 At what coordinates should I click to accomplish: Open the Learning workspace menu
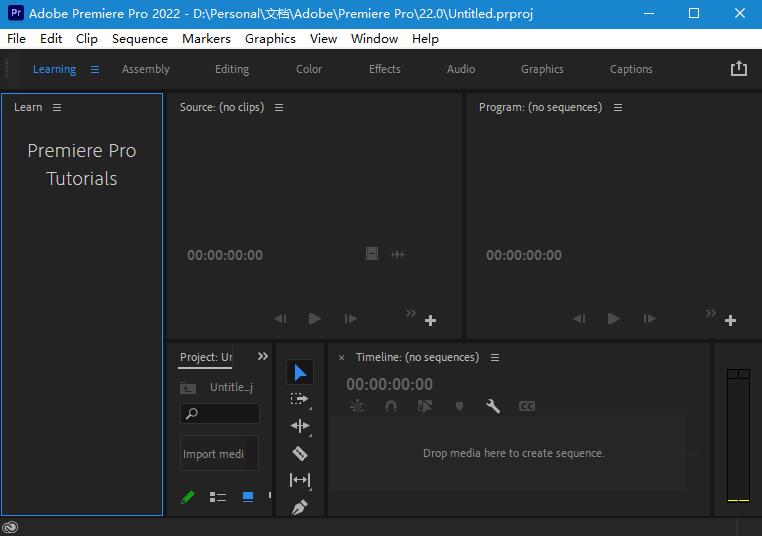pyautogui.click(x=95, y=69)
